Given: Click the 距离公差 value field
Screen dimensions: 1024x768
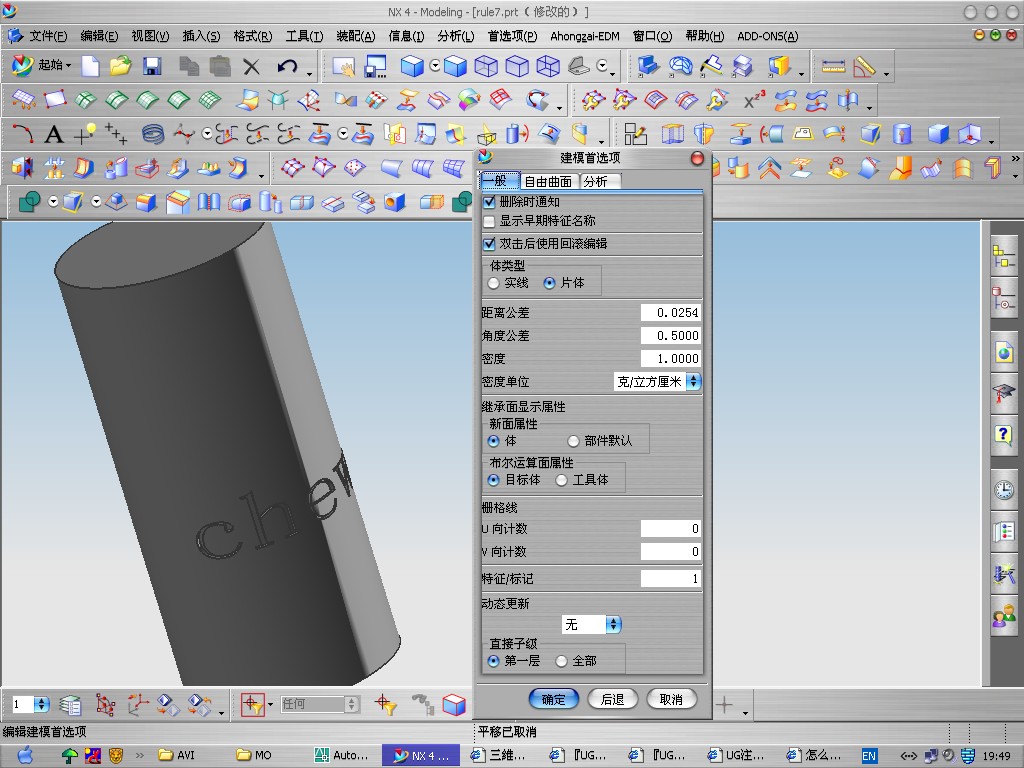Looking at the screenshot, I should click(x=671, y=313).
